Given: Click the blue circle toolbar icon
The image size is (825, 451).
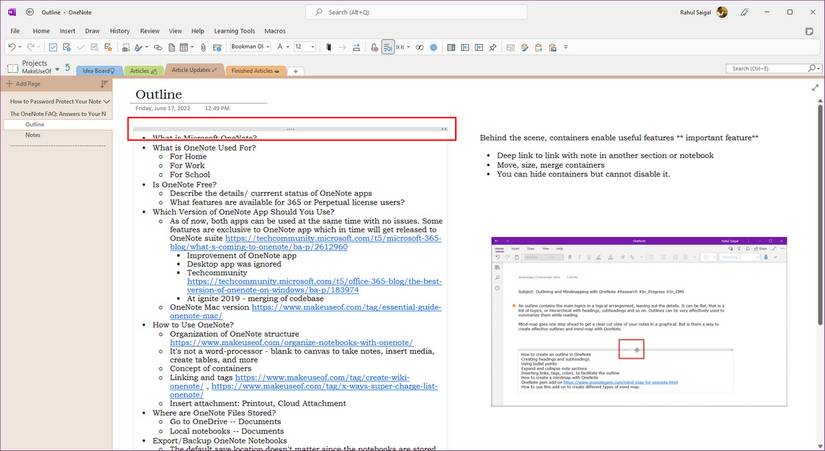Looking at the screenshot, I should [x=434, y=47].
